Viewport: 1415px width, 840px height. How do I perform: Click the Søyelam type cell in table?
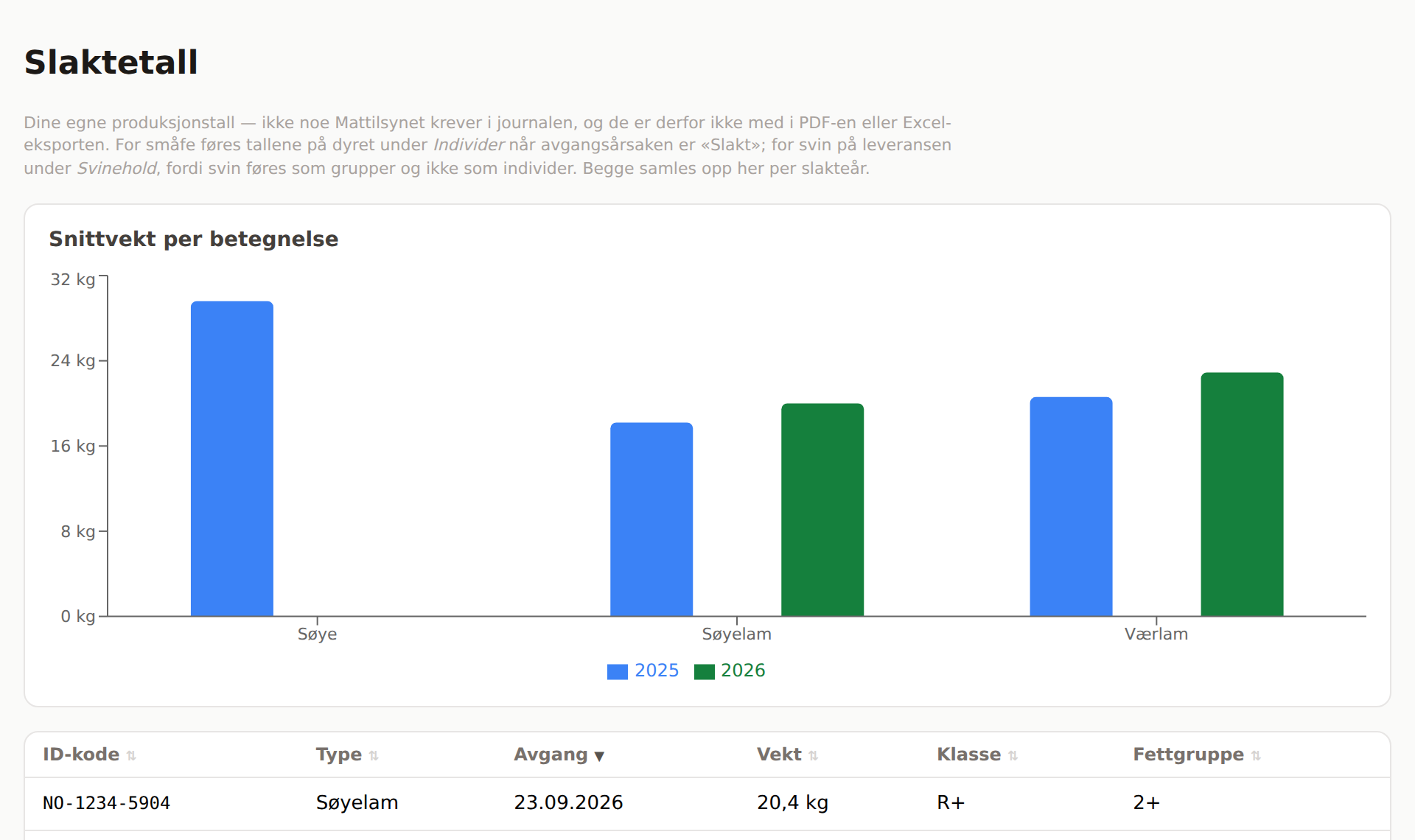click(357, 802)
